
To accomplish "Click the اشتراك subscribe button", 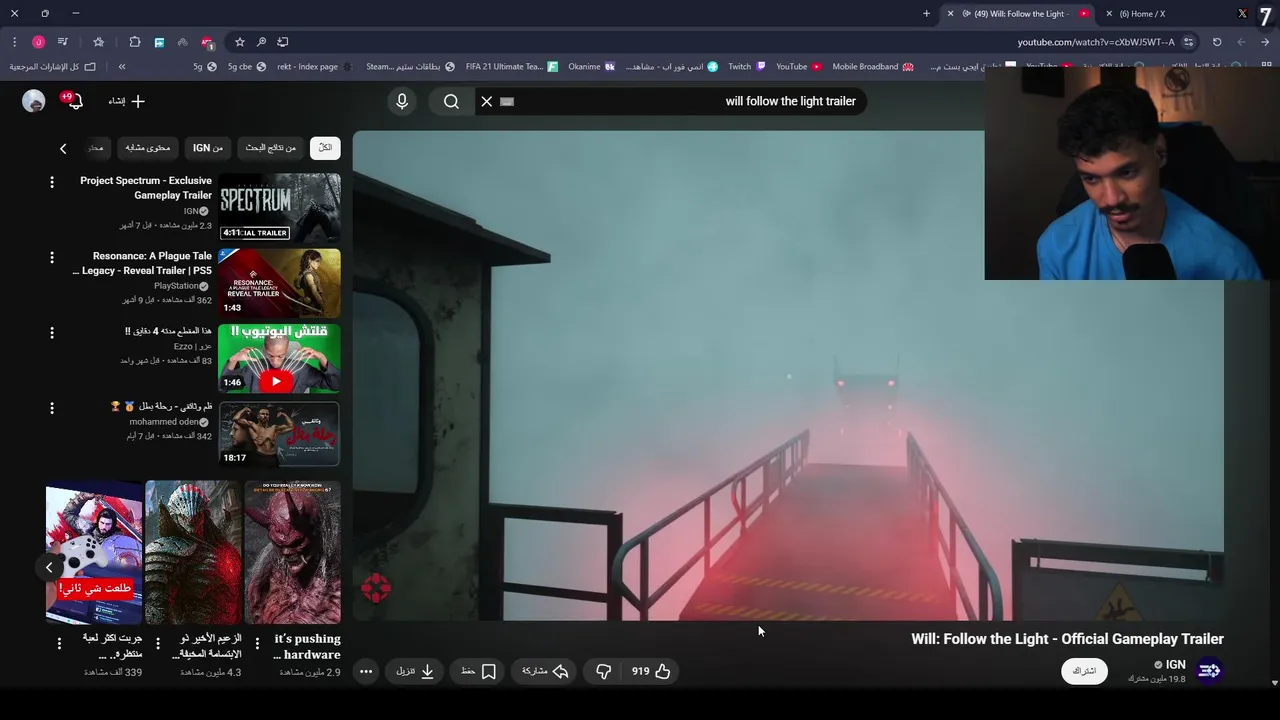I will 1085,671.
